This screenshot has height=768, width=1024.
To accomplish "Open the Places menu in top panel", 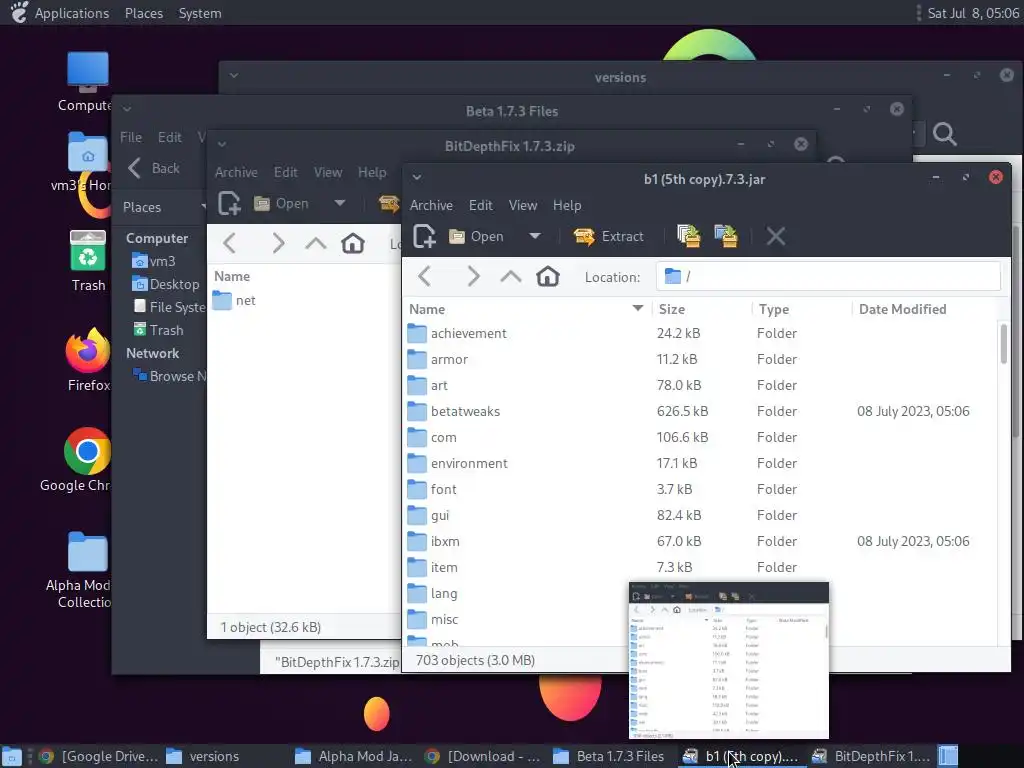I will click(144, 13).
